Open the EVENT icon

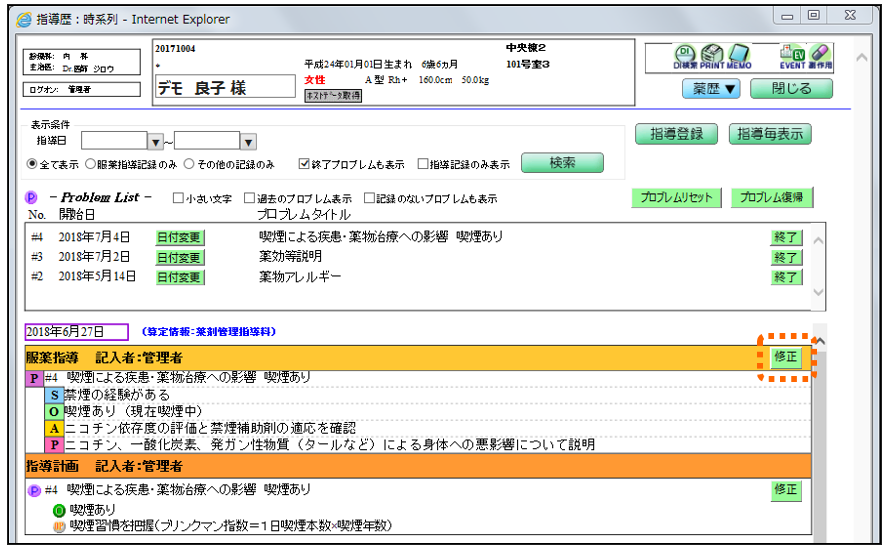[x=792, y=53]
